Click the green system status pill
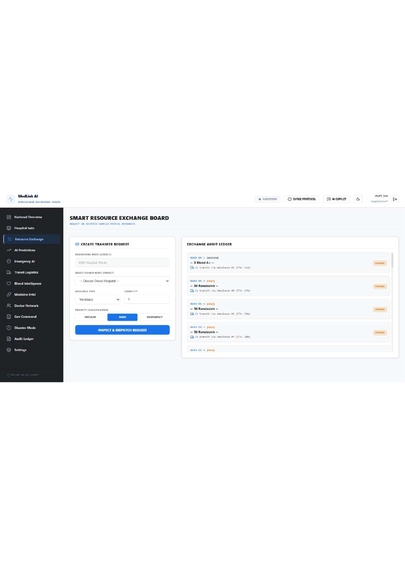The width and height of the screenshot is (405, 573). (268, 199)
